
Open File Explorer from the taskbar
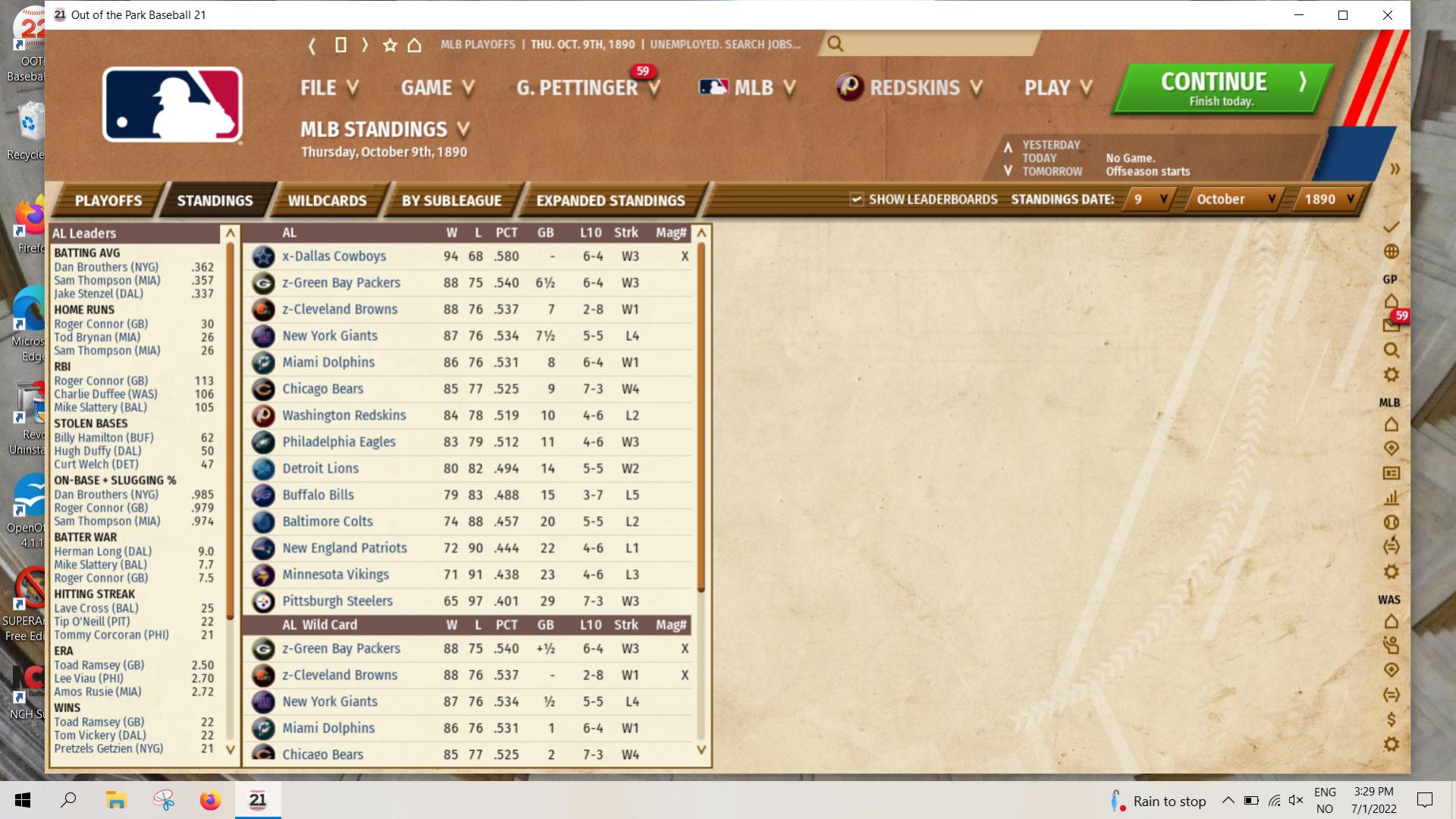115,800
